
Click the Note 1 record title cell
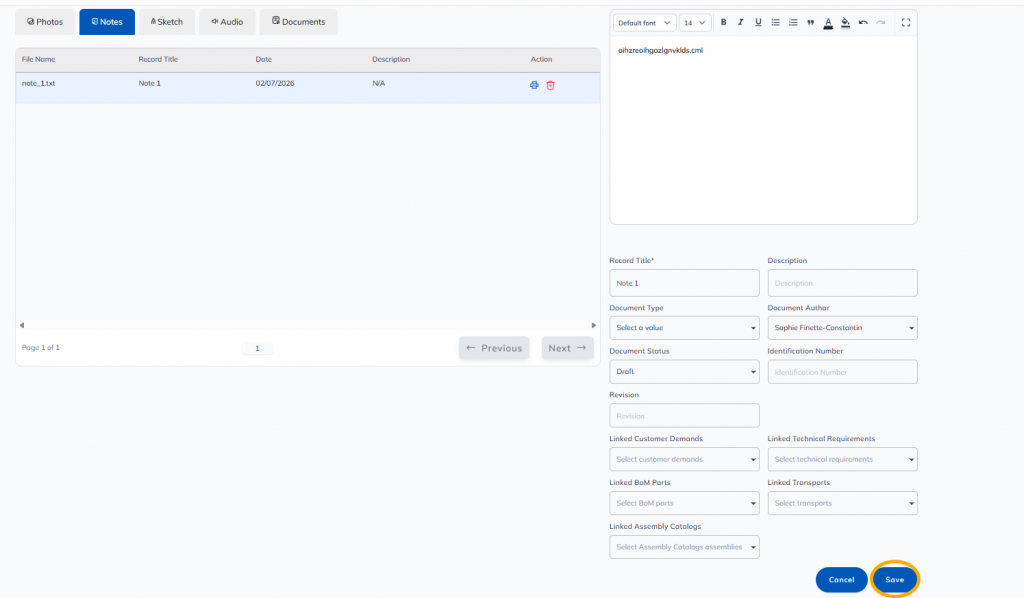coord(150,84)
